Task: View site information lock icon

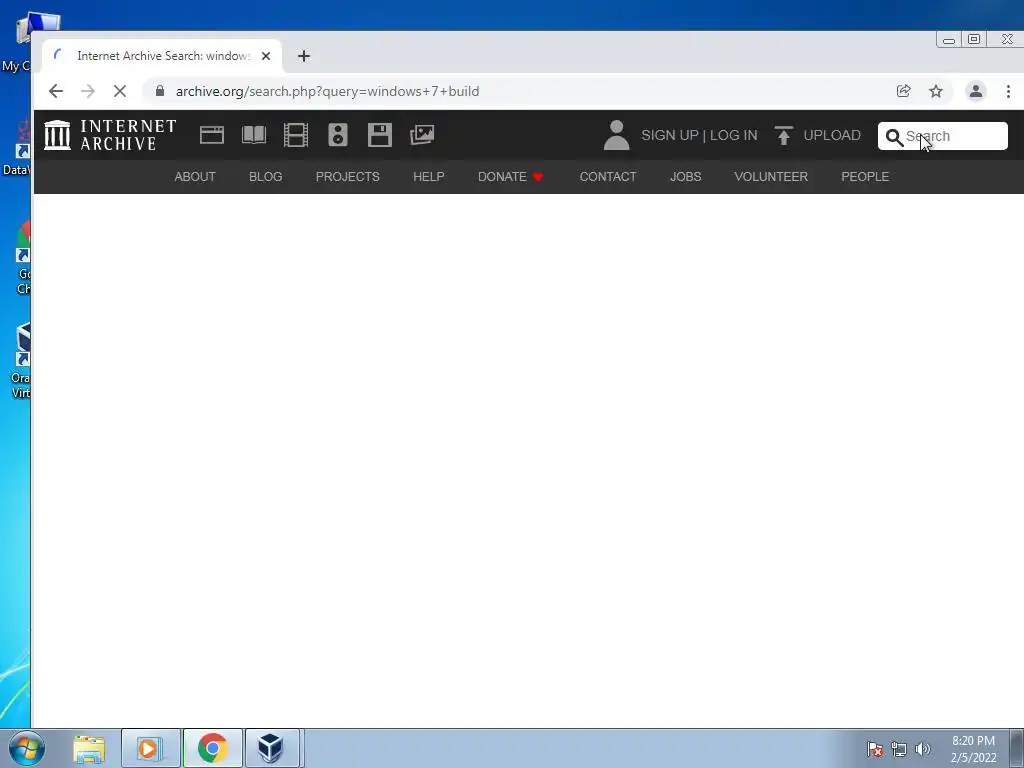Action: [x=160, y=91]
